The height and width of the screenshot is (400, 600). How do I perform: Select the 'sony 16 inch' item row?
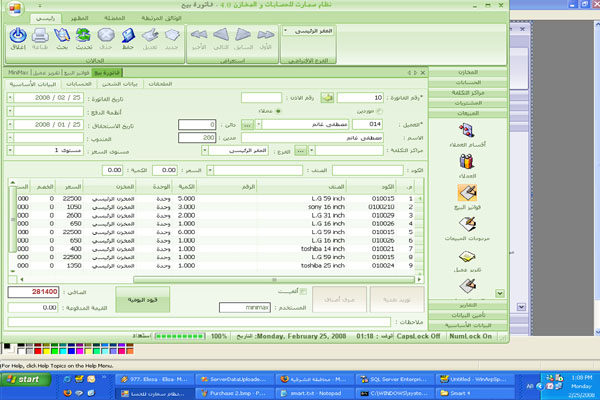[x=216, y=207]
